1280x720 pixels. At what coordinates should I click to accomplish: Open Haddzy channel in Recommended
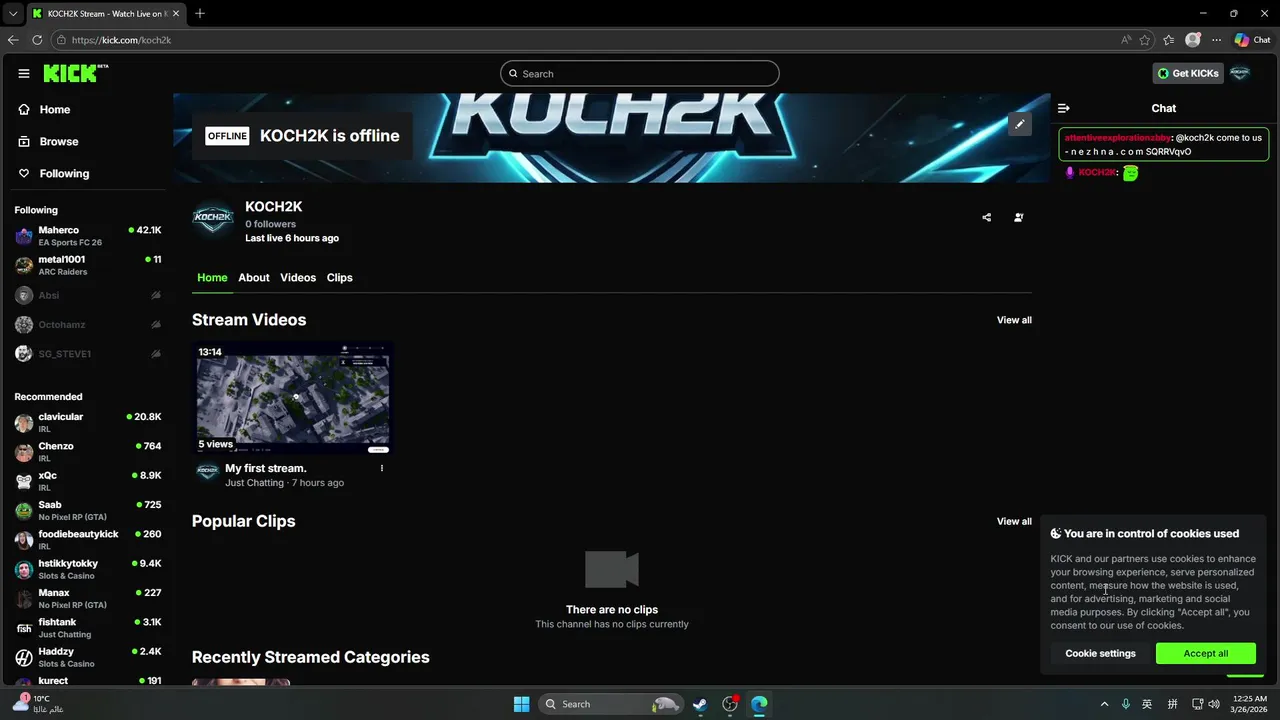tap(88, 657)
